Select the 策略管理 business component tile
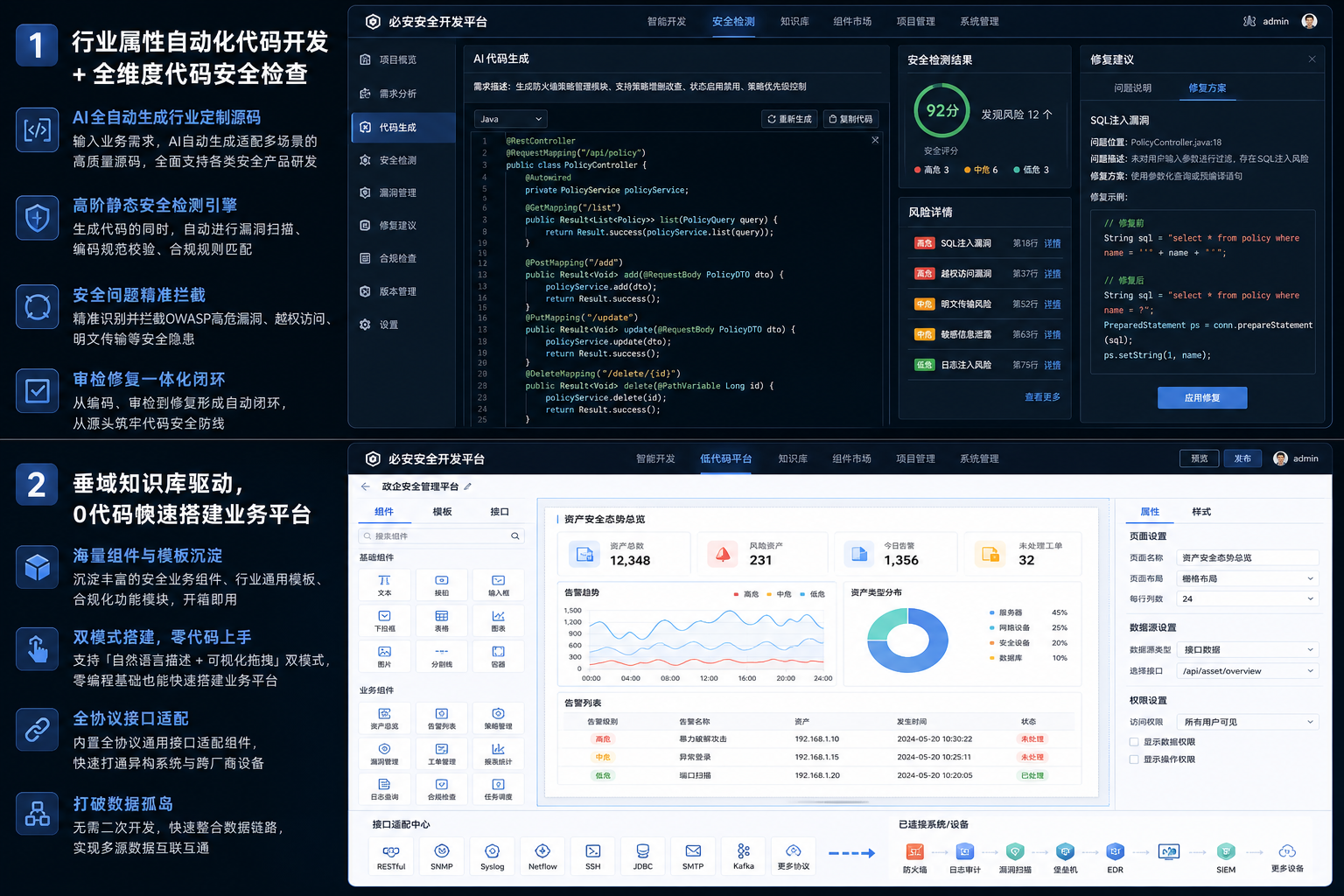The width and height of the screenshot is (1344, 896). 498,718
